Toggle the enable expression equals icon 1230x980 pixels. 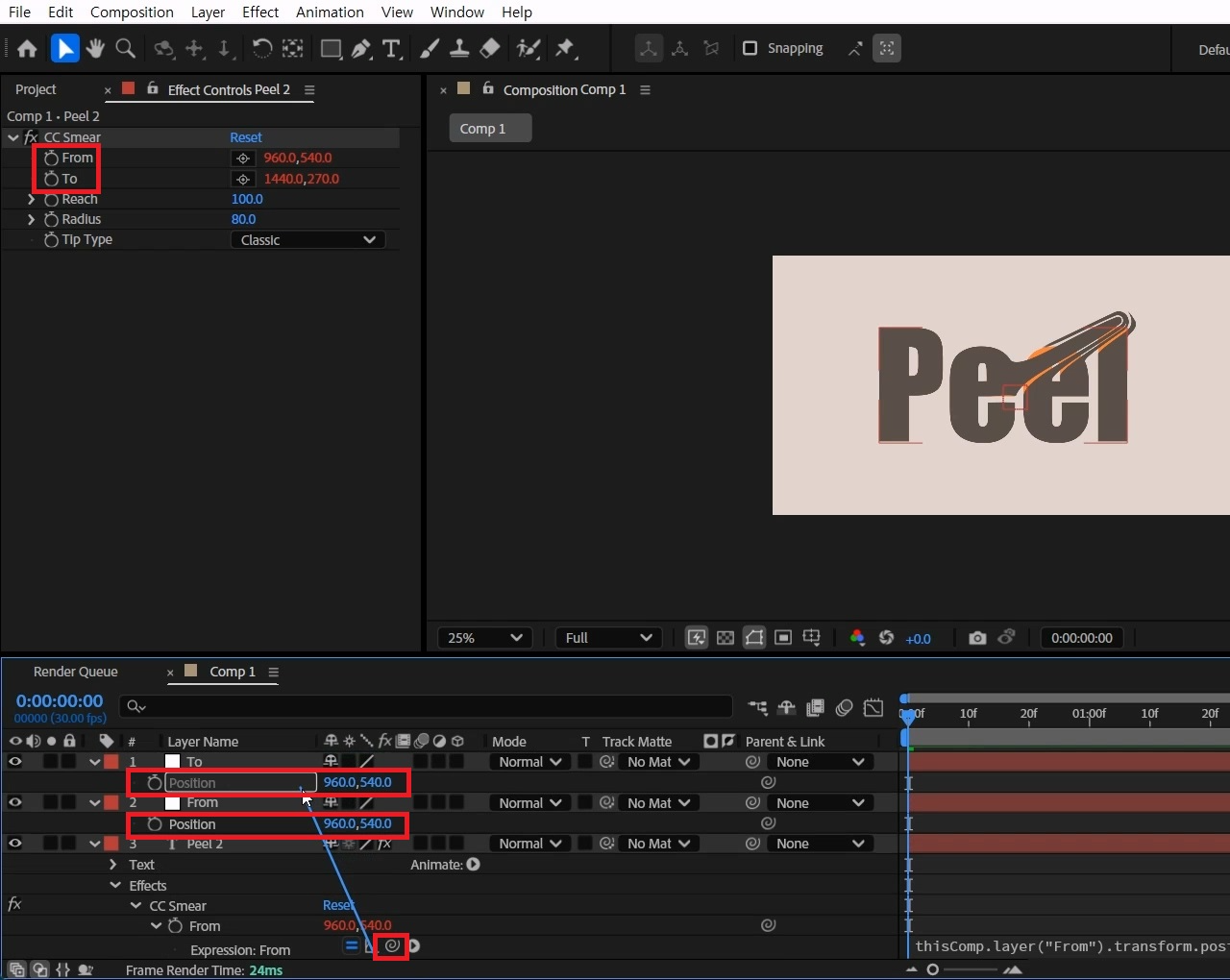pyautogui.click(x=351, y=946)
